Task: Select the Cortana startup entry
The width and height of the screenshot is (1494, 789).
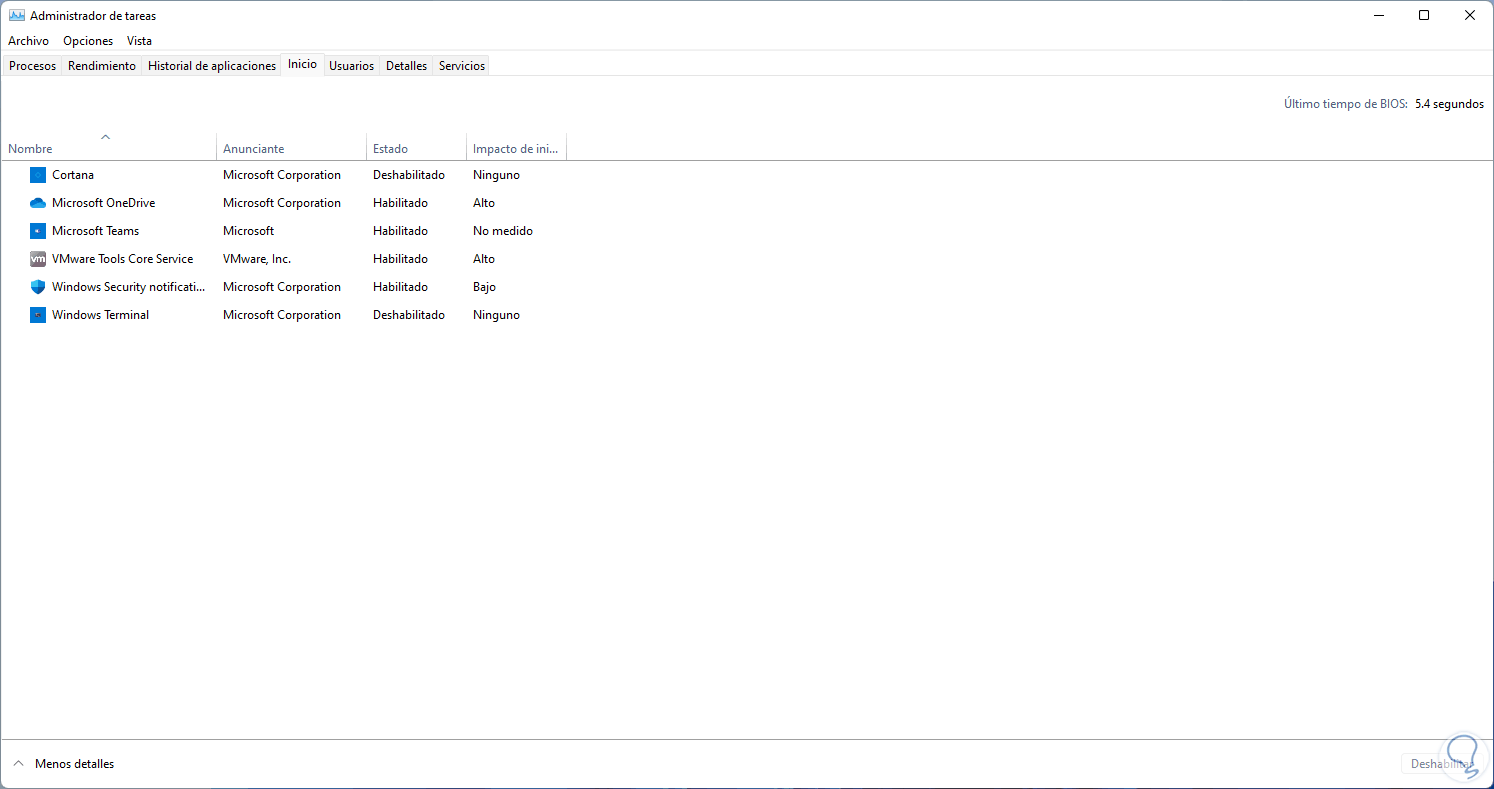Action: coord(73,175)
